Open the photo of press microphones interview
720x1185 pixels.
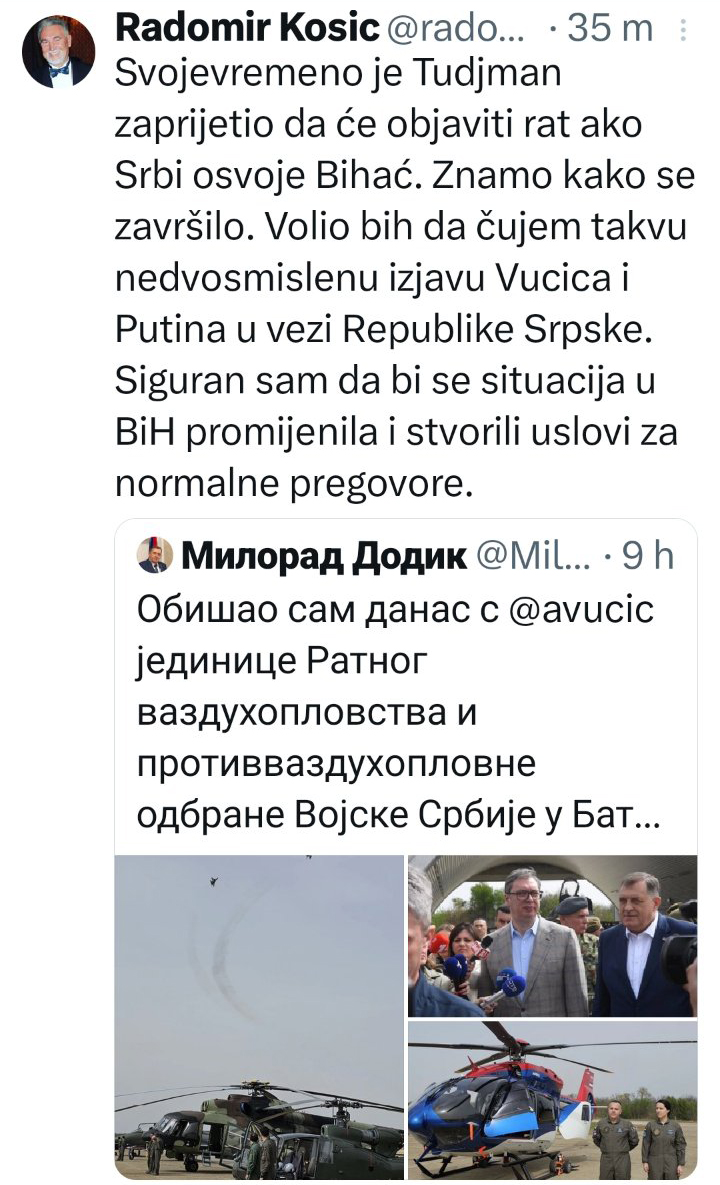(x=552, y=936)
